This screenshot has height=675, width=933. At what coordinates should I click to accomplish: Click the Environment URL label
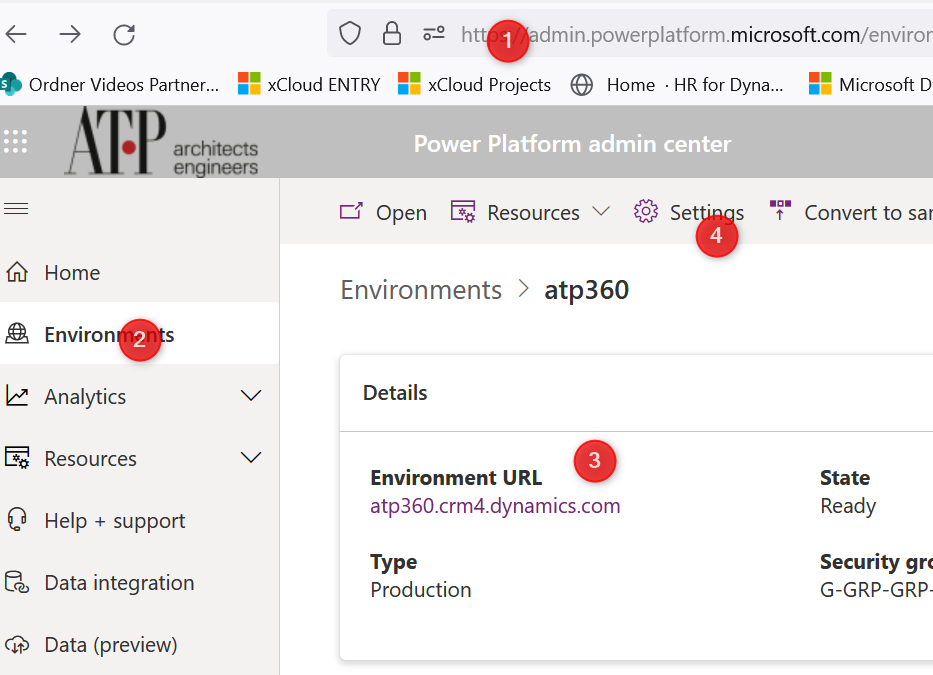tap(456, 477)
